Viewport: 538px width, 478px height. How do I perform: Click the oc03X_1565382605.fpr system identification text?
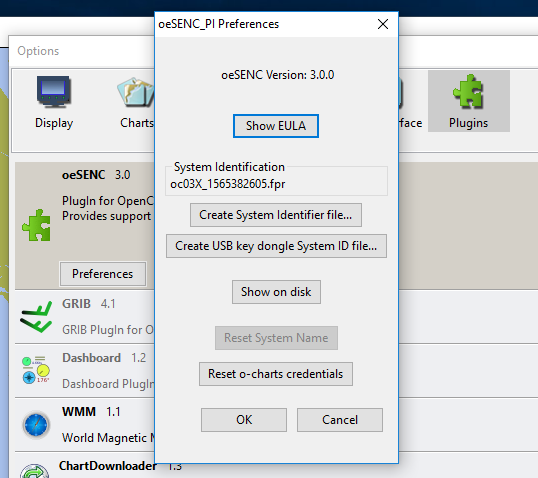228,184
